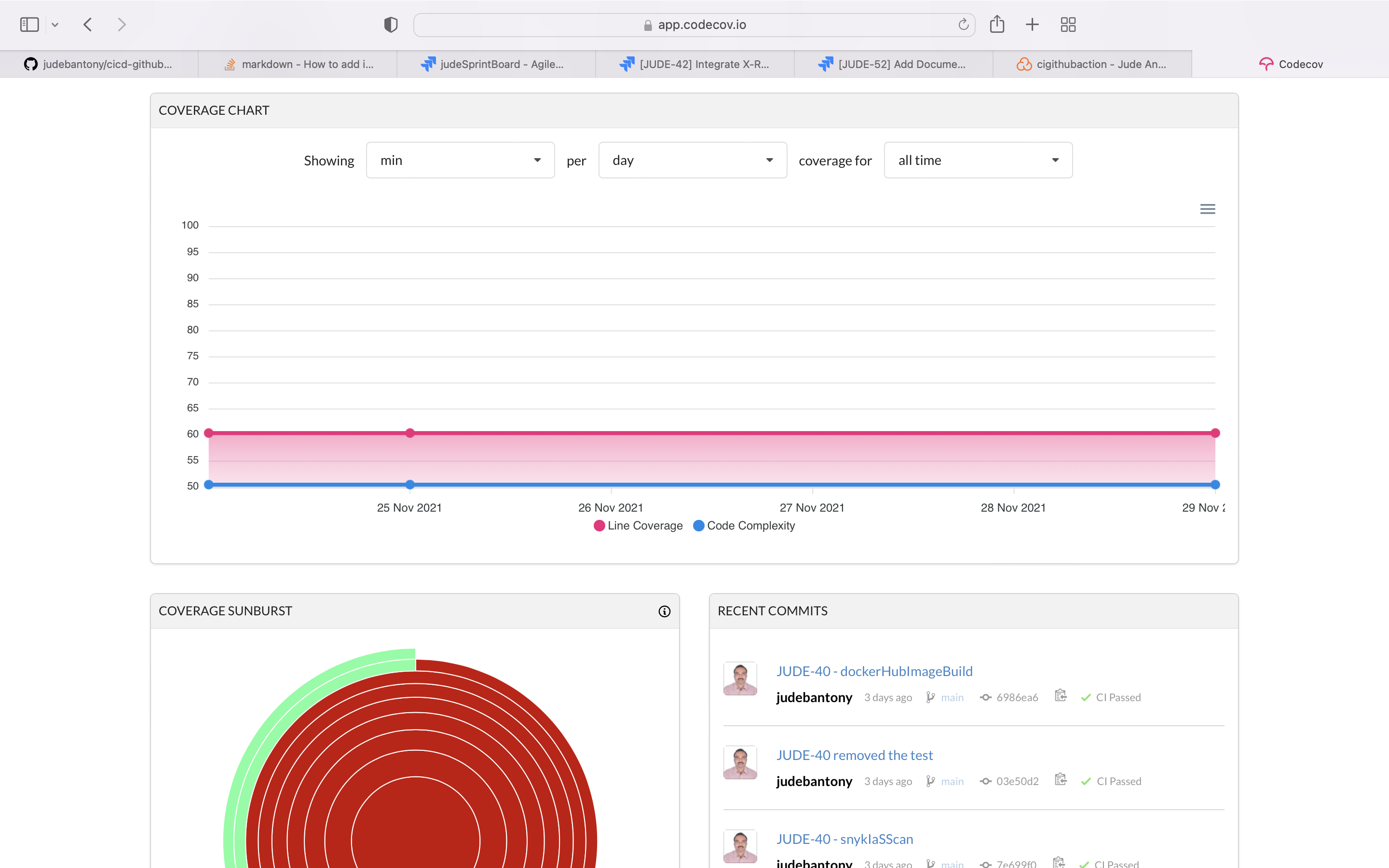Open the 'min' aggregation dropdown
The width and height of the screenshot is (1389, 868).
[x=460, y=160]
